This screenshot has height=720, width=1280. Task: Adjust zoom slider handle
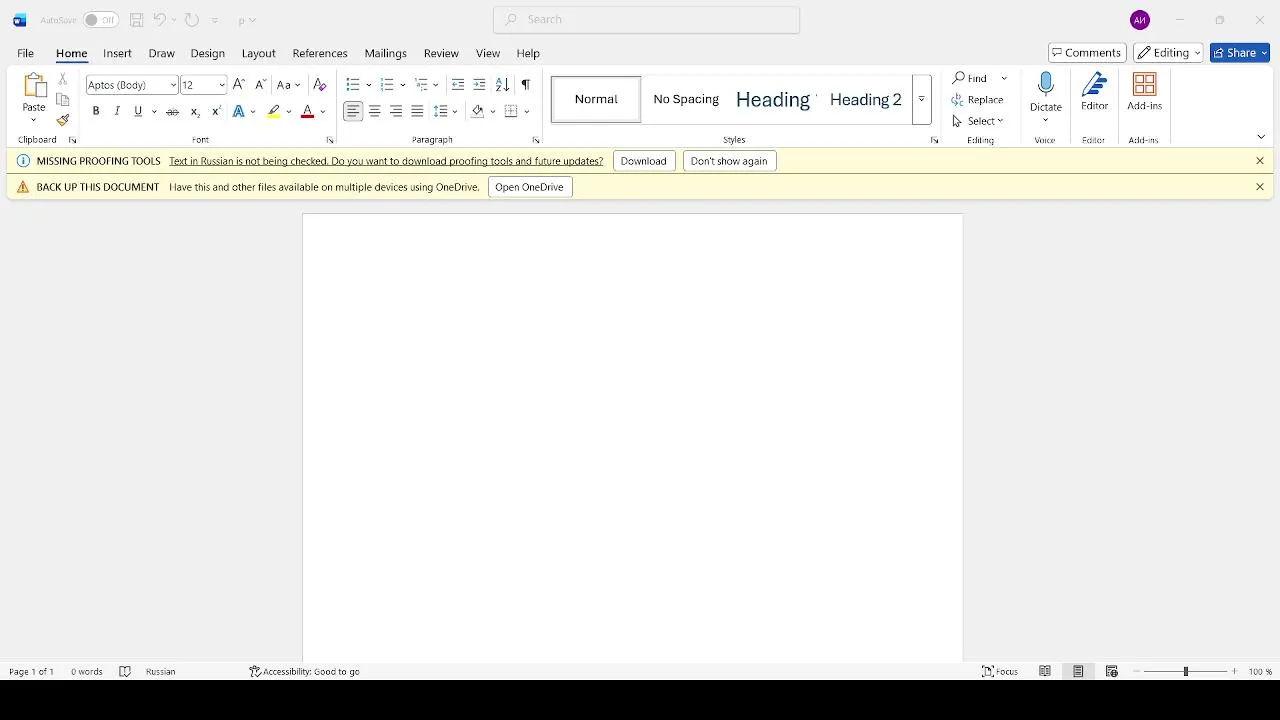pos(1186,672)
